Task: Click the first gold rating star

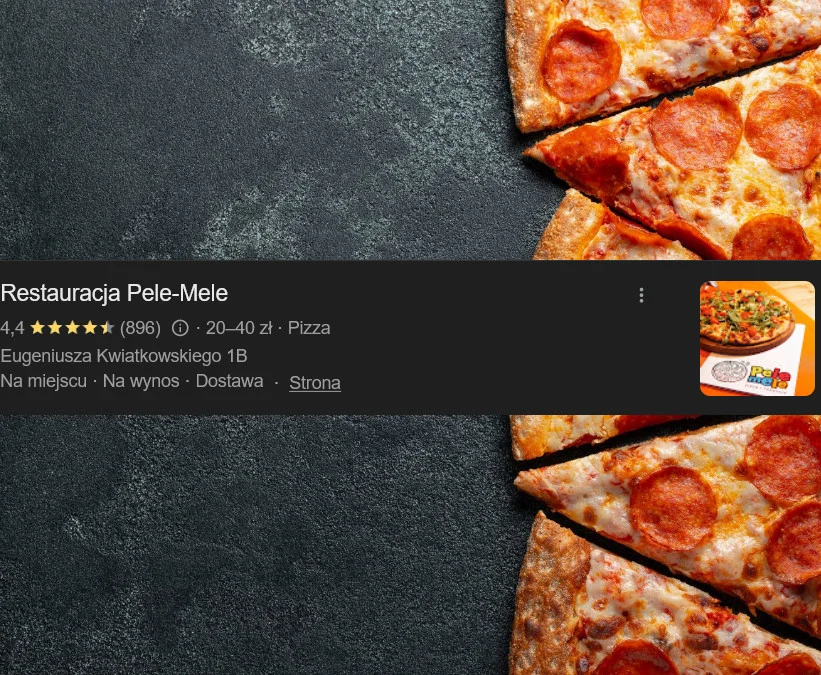Action: click(37, 328)
